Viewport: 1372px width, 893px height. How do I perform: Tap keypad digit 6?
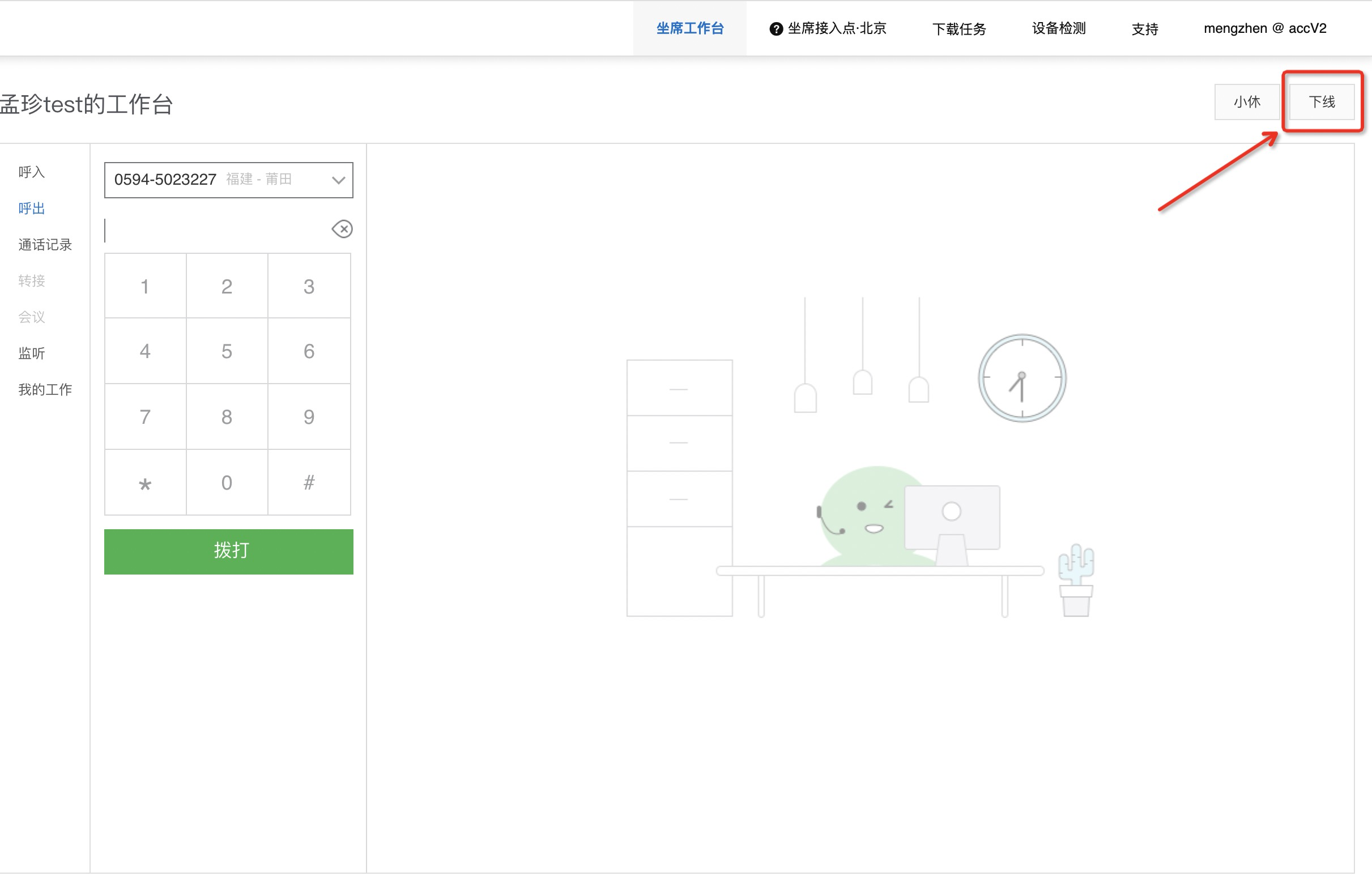point(309,351)
